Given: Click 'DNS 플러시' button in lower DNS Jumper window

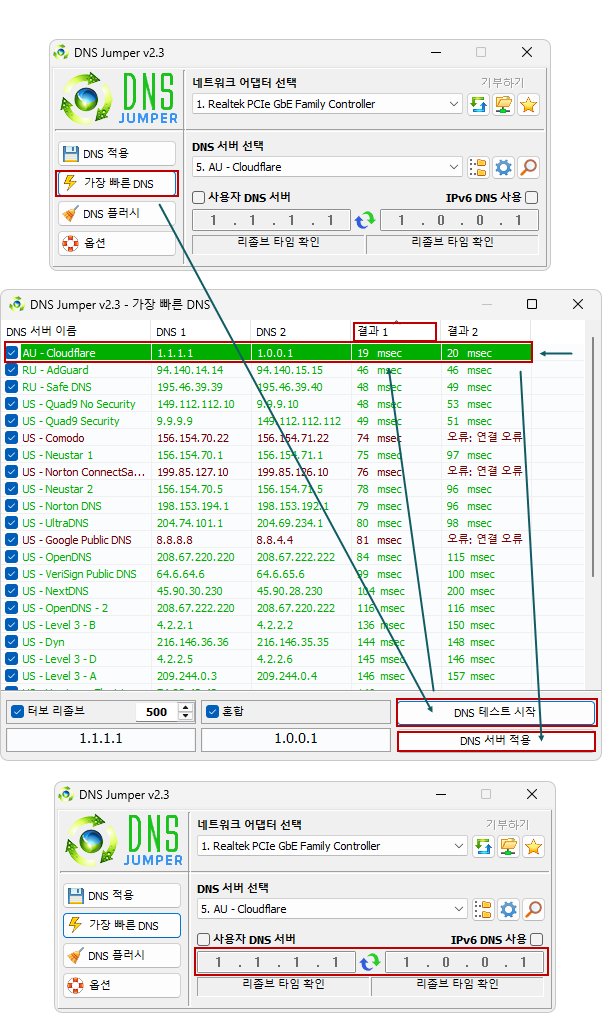Looking at the screenshot, I should pyautogui.click(x=122, y=955).
